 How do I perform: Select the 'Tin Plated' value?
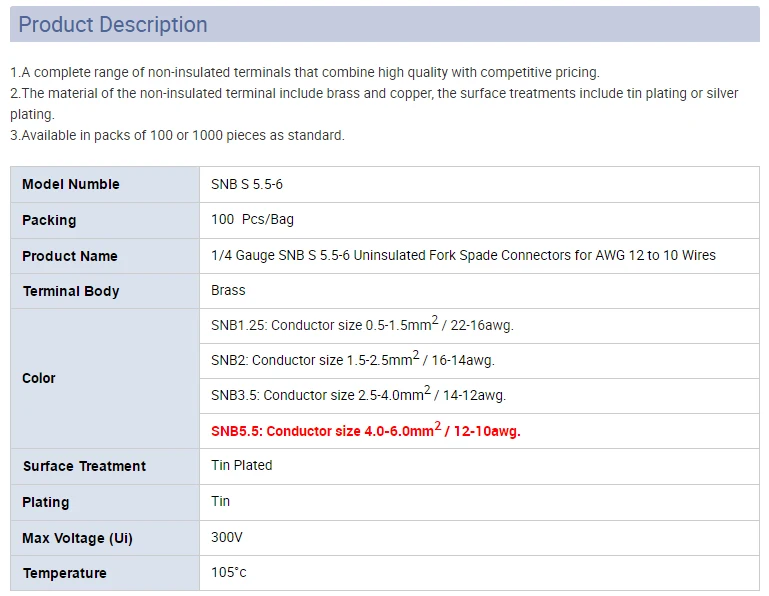coord(241,465)
